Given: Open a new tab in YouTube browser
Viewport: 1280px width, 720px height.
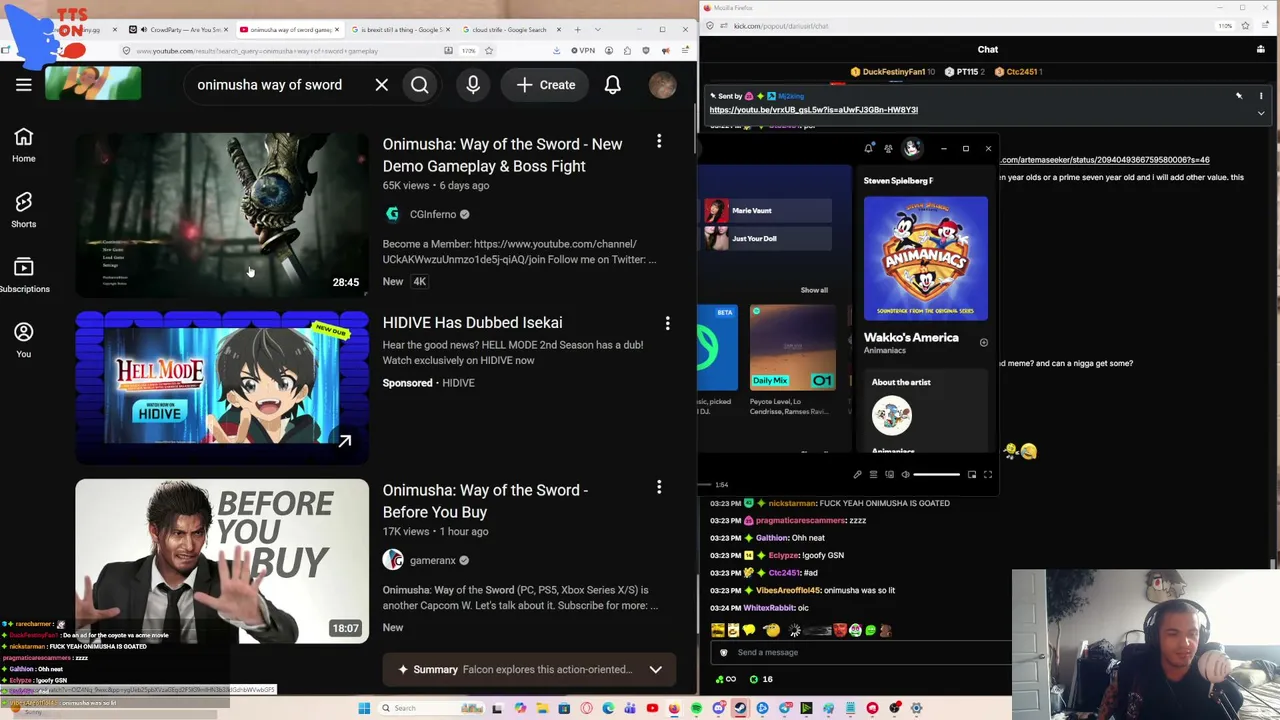Looking at the screenshot, I should [x=577, y=30].
